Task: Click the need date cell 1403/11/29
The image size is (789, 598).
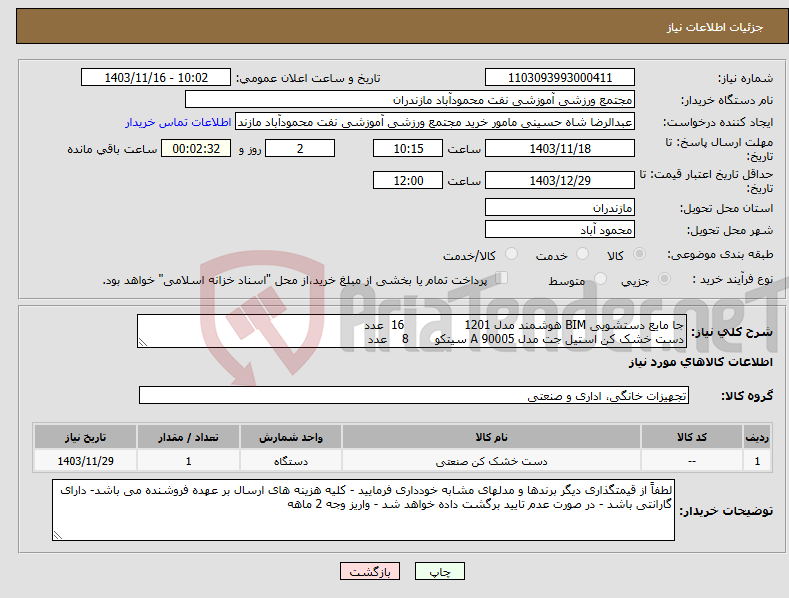Action: click(86, 461)
